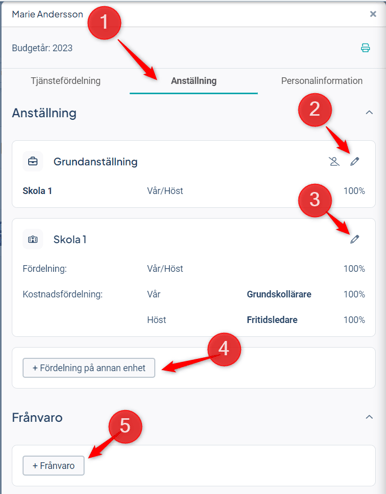
Task: Click the briefcase icon next to Grundanställning
Action: (x=33, y=162)
